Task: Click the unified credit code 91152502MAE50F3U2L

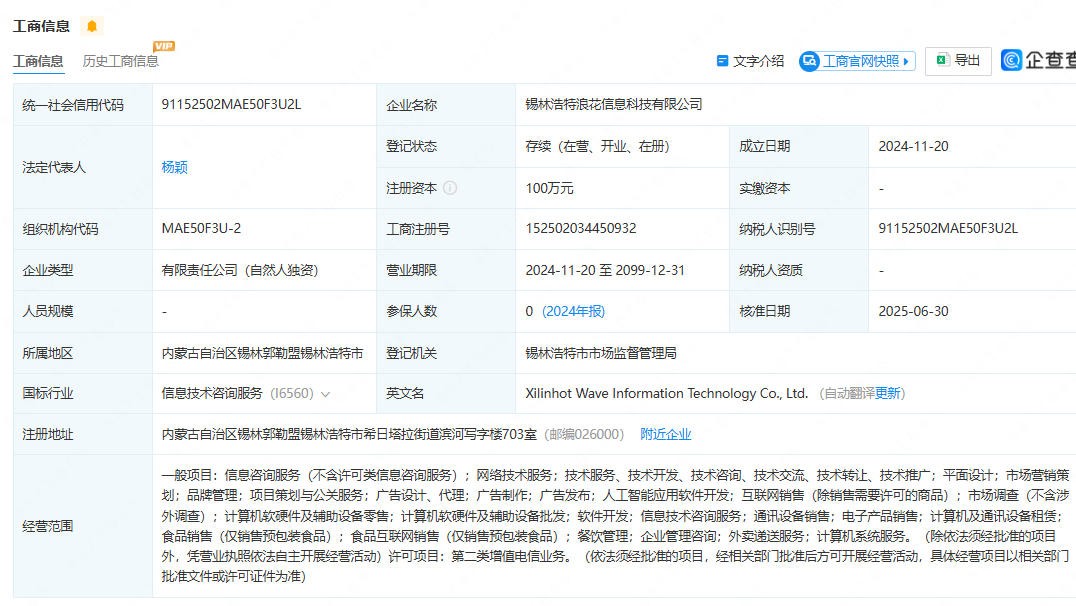Action: (x=231, y=104)
